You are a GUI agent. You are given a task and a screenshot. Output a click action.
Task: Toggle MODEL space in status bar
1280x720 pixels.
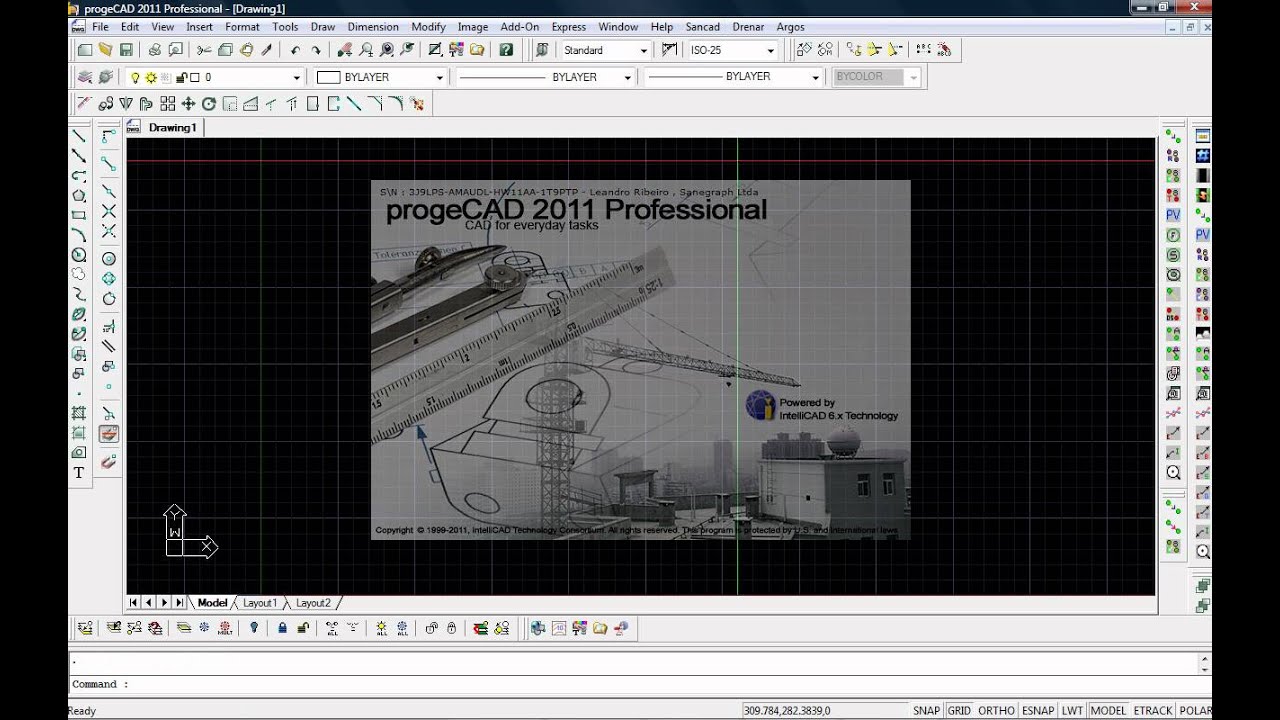pos(1108,711)
